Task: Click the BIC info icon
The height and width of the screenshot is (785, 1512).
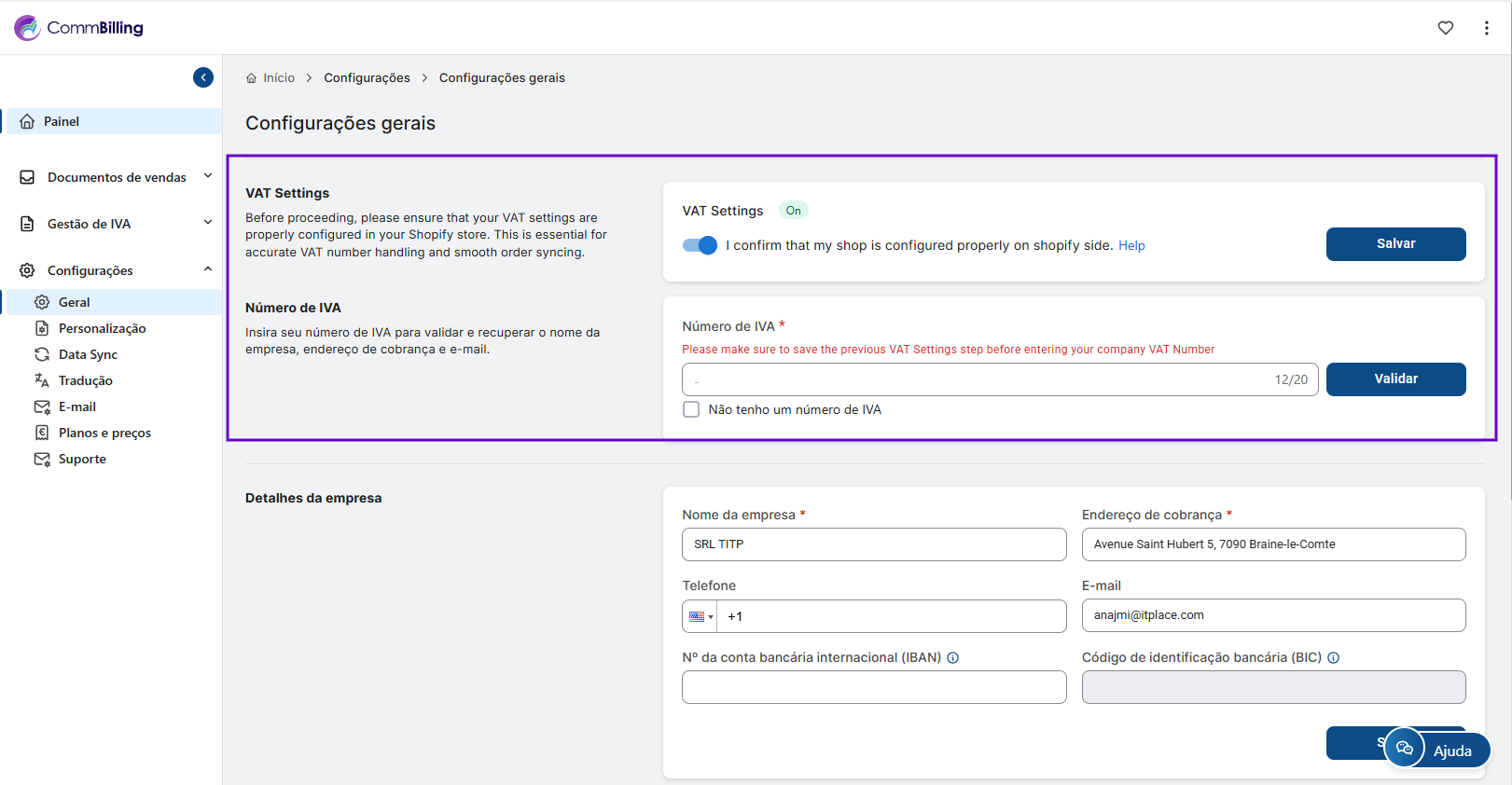Action: pos(1333,658)
